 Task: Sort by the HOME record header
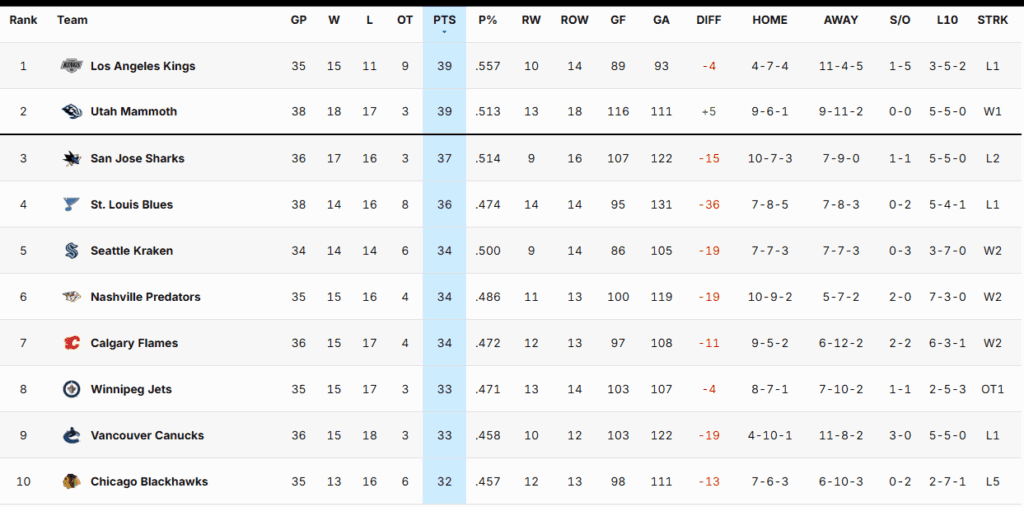click(x=769, y=20)
